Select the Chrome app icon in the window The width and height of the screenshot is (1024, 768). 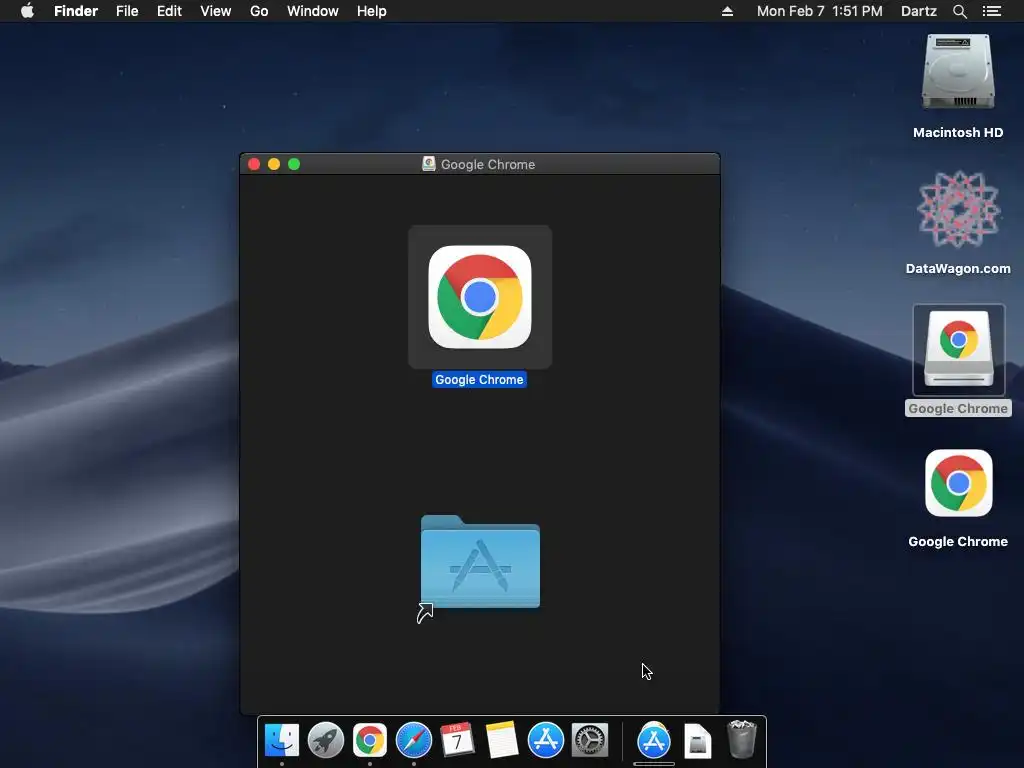point(479,297)
